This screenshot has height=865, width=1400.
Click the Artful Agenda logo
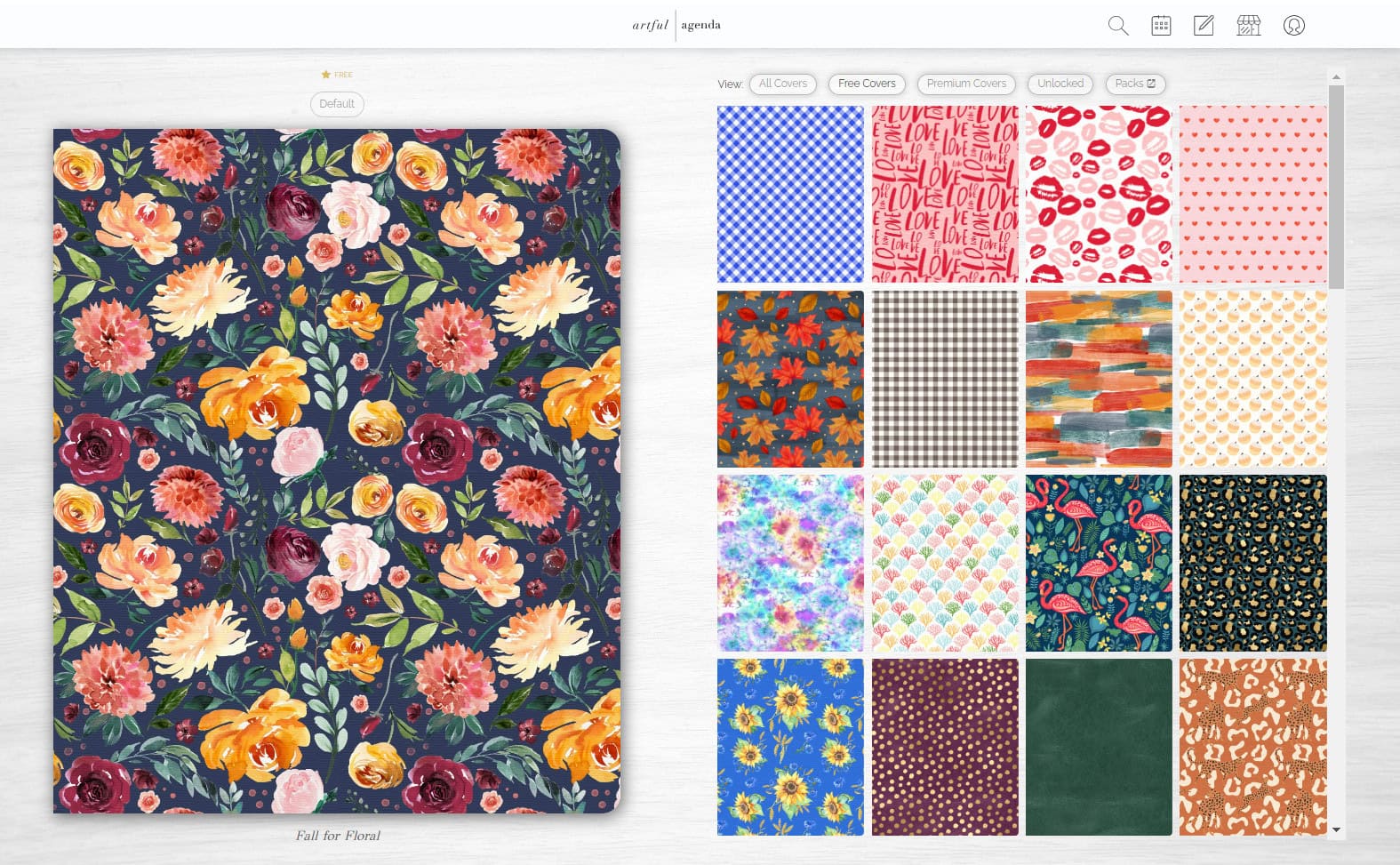coord(676,25)
